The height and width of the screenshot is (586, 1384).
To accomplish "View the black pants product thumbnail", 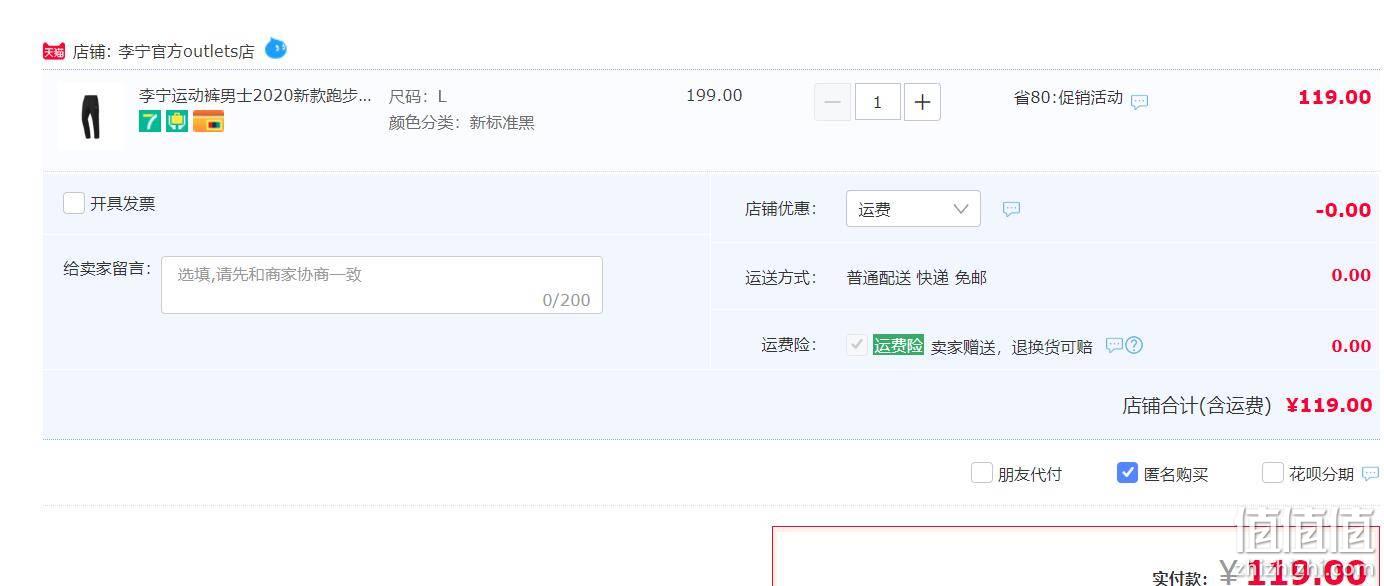I will 91,117.
